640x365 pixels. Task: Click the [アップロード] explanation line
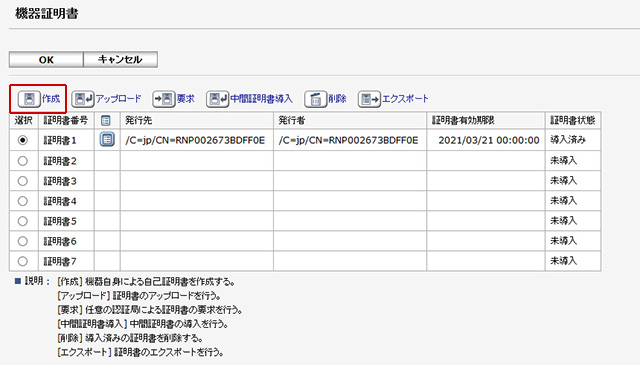point(140,296)
